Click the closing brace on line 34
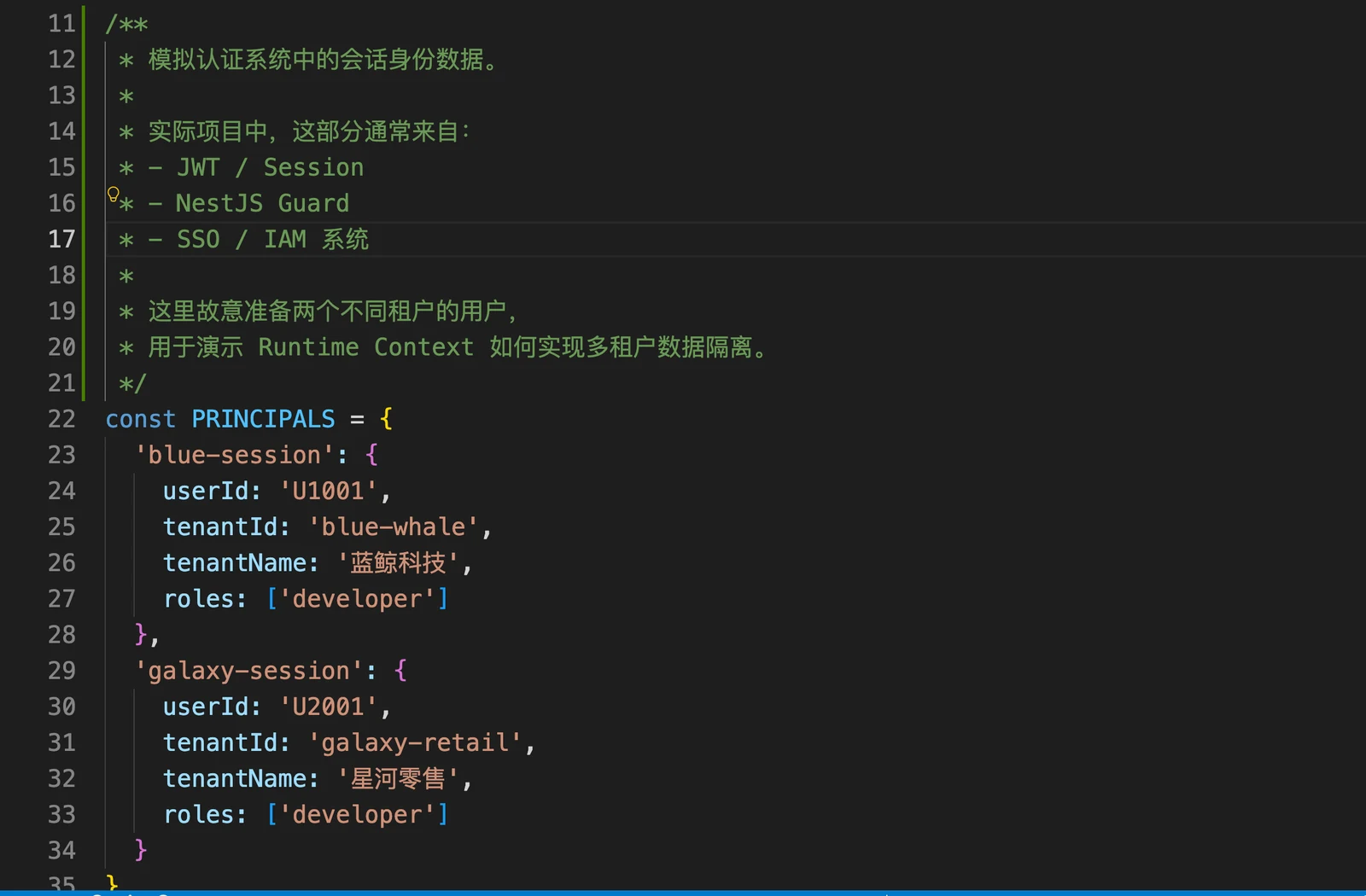Image resolution: width=1366 pixels, height=896 pixels. coord(141,850)
